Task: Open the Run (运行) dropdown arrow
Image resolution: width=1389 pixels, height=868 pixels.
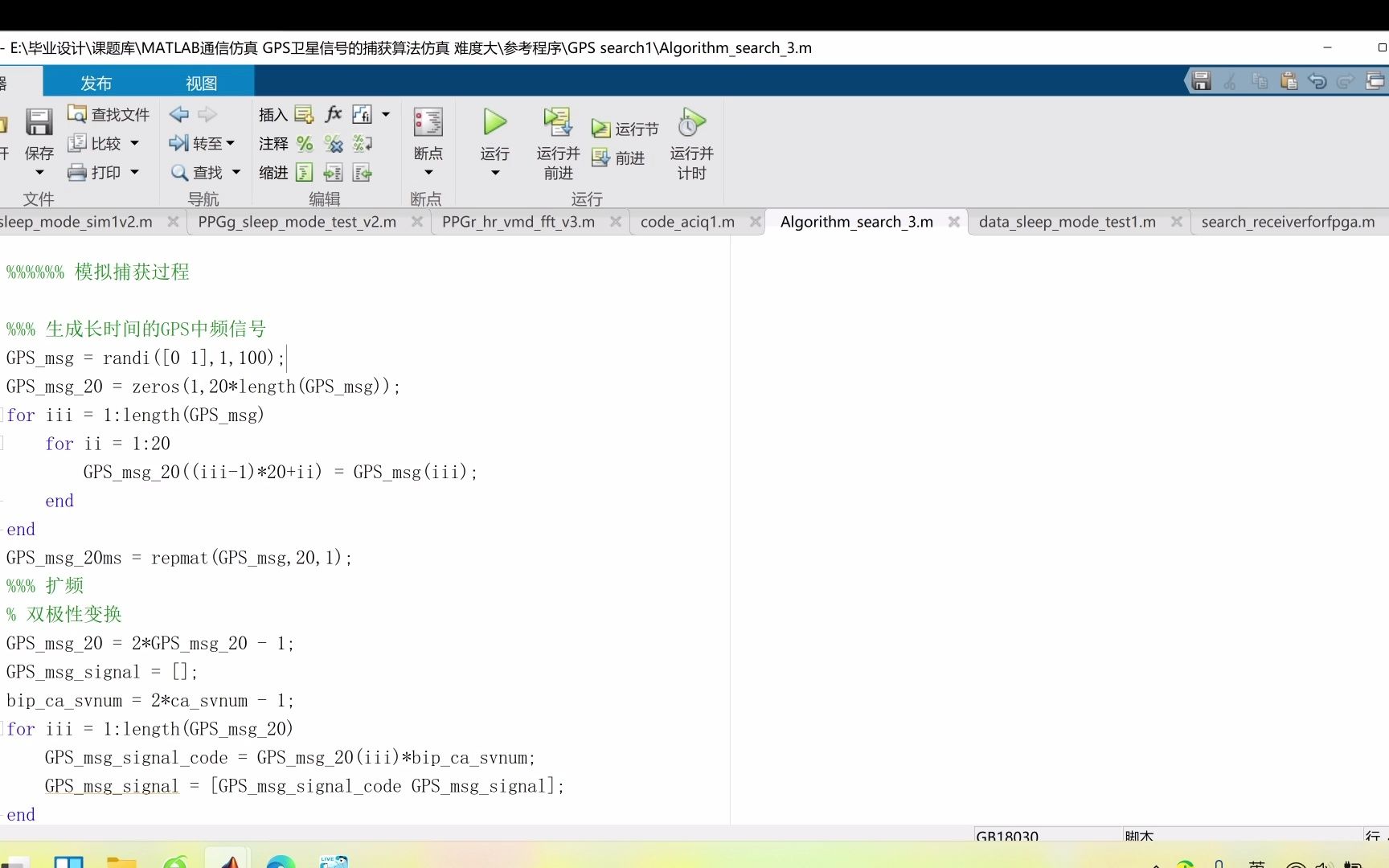Action: pos(495,173)
